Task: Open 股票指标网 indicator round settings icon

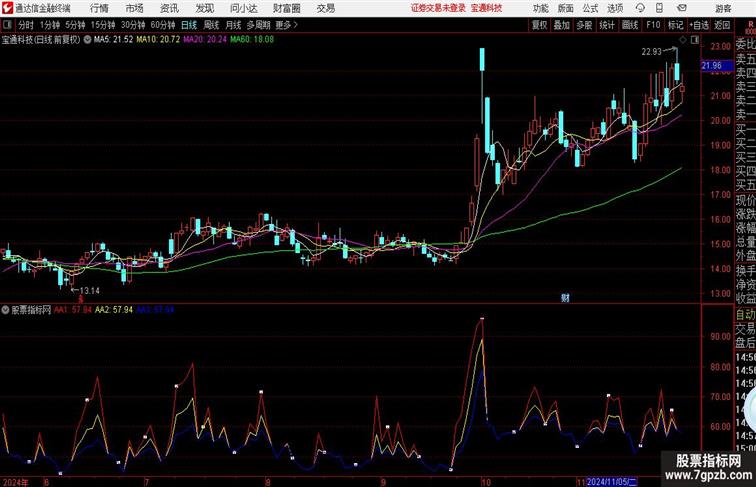Action: (x=5, y=310)
